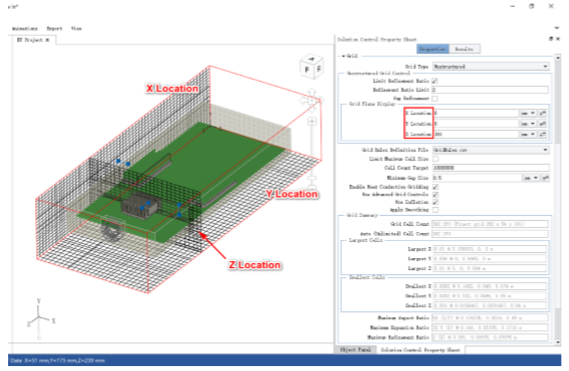Viewport: 569px width, 371px height.
Task: Toggle the Limit Refinement Ratio checkbox
Action: pos(435,81)
